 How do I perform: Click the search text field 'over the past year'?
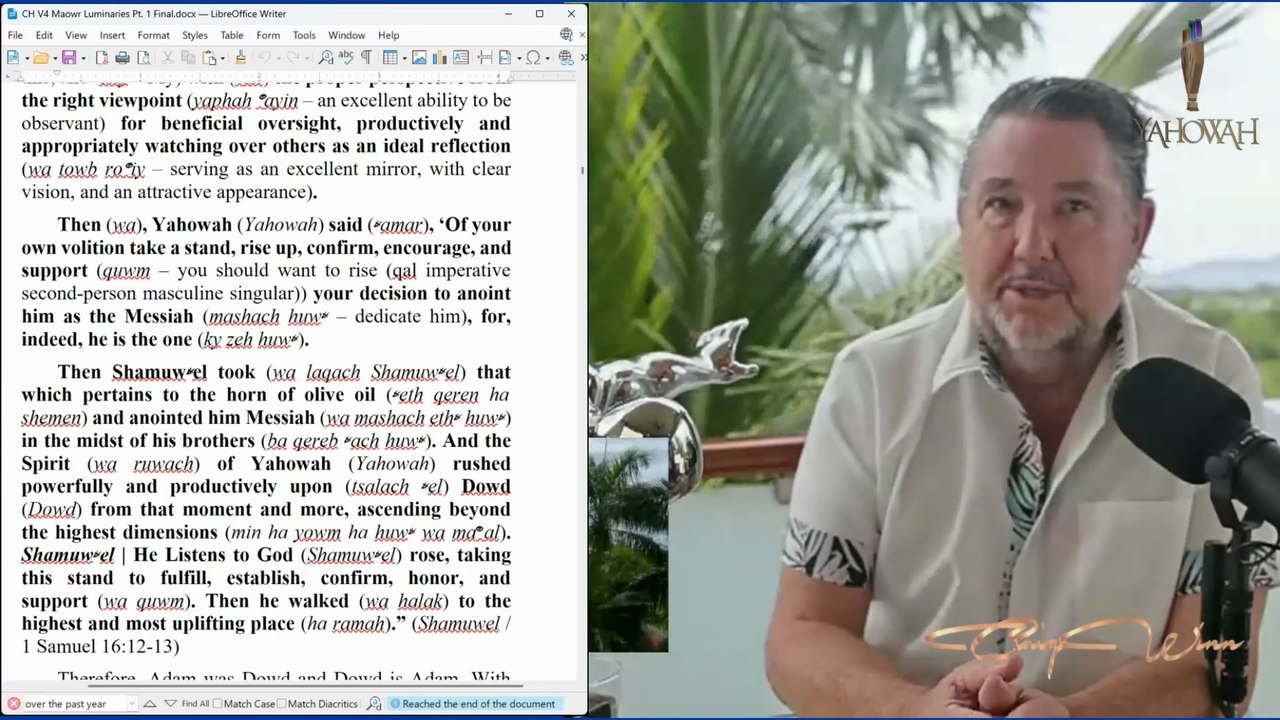click(x=74, y=704)
